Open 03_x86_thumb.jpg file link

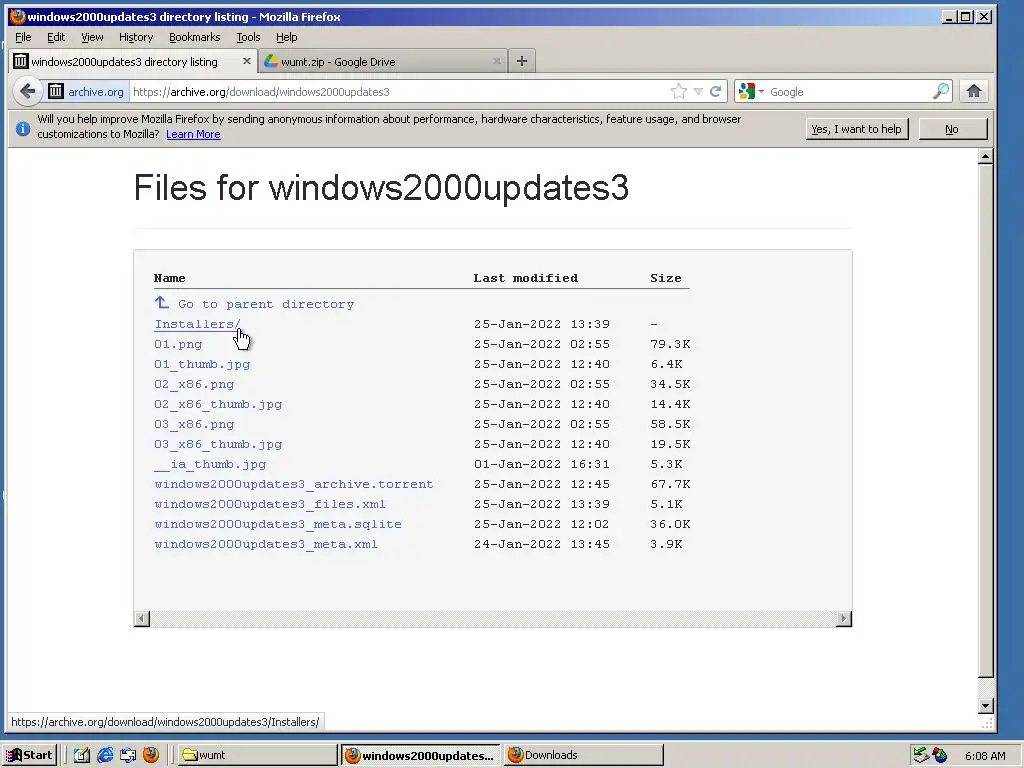tap(218, 444)
